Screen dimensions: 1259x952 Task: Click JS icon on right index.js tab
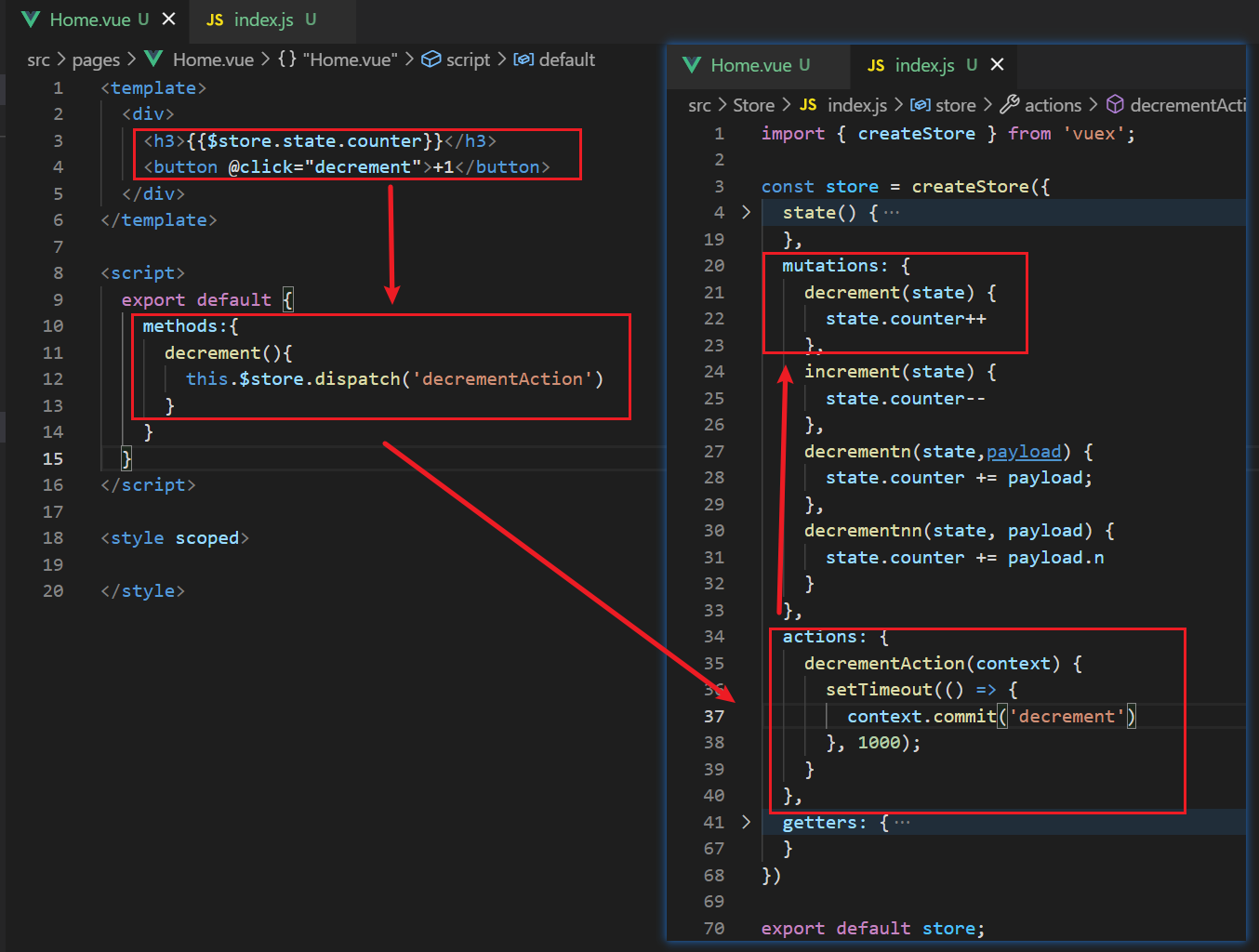point(876,66)
